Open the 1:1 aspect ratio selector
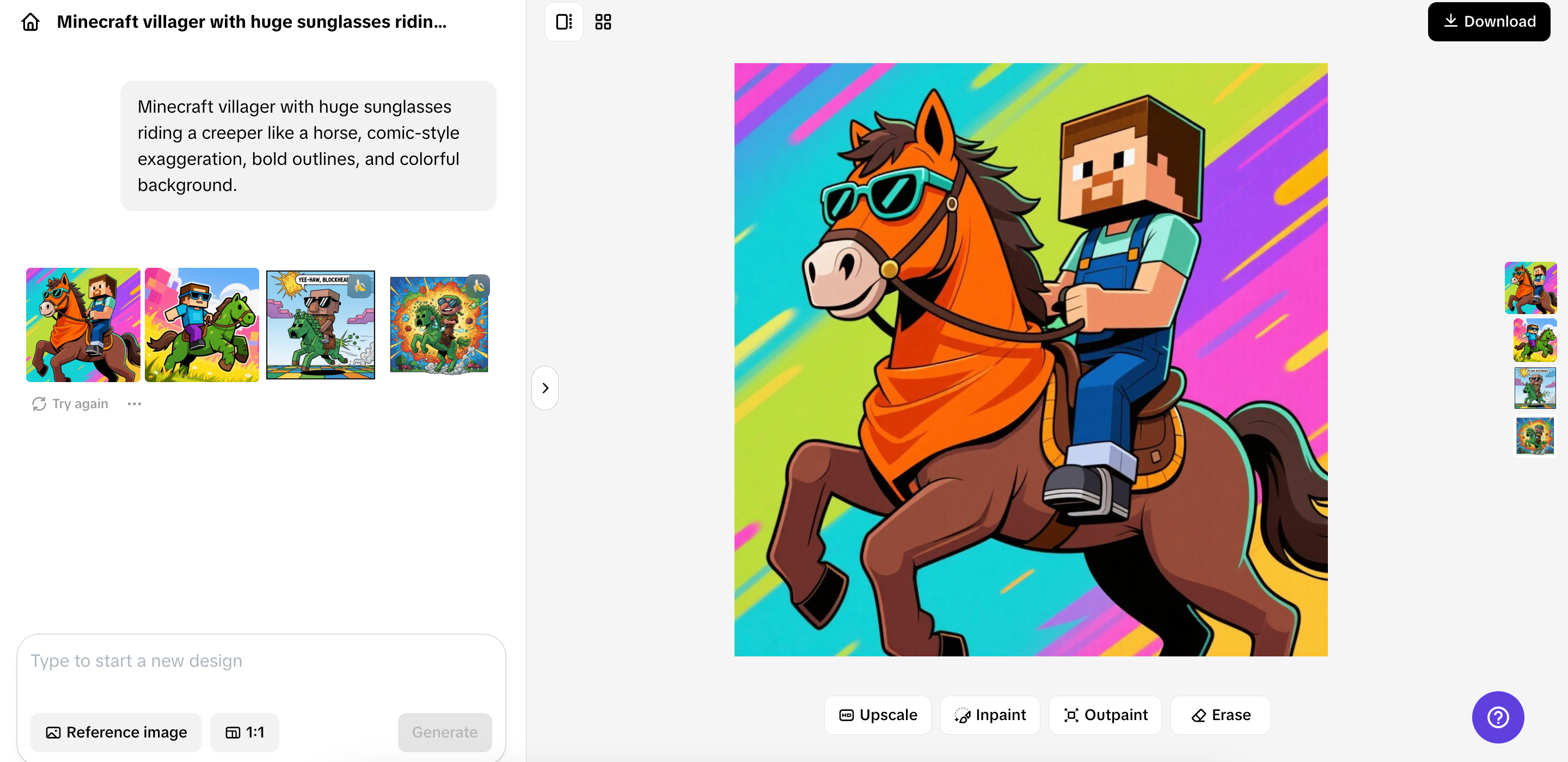The height and width of the screenshot is (762, 1568). click(244, 732)
